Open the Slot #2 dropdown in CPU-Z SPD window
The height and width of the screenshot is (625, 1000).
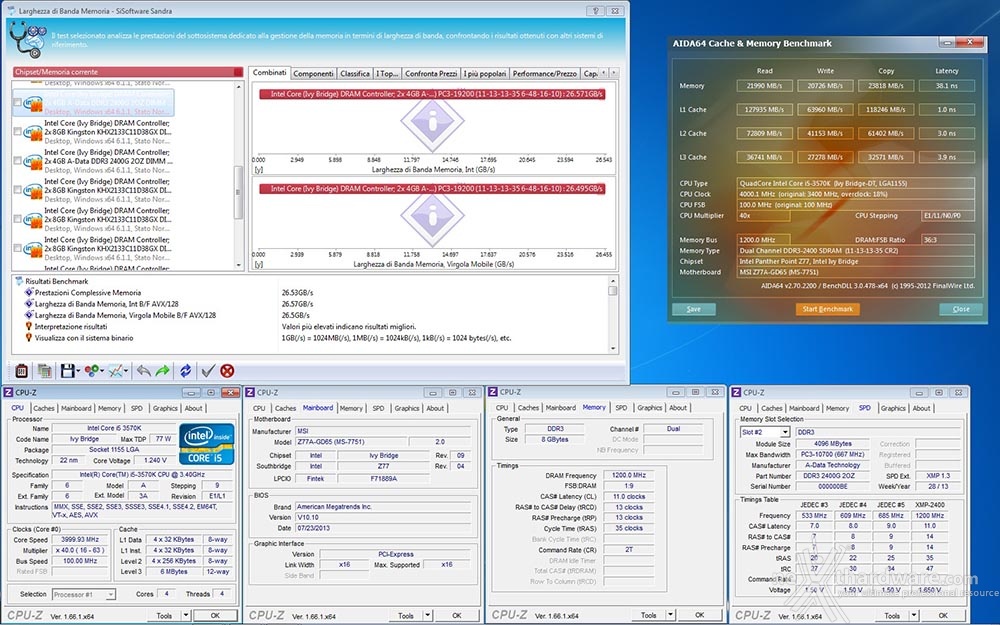[785, 432]
